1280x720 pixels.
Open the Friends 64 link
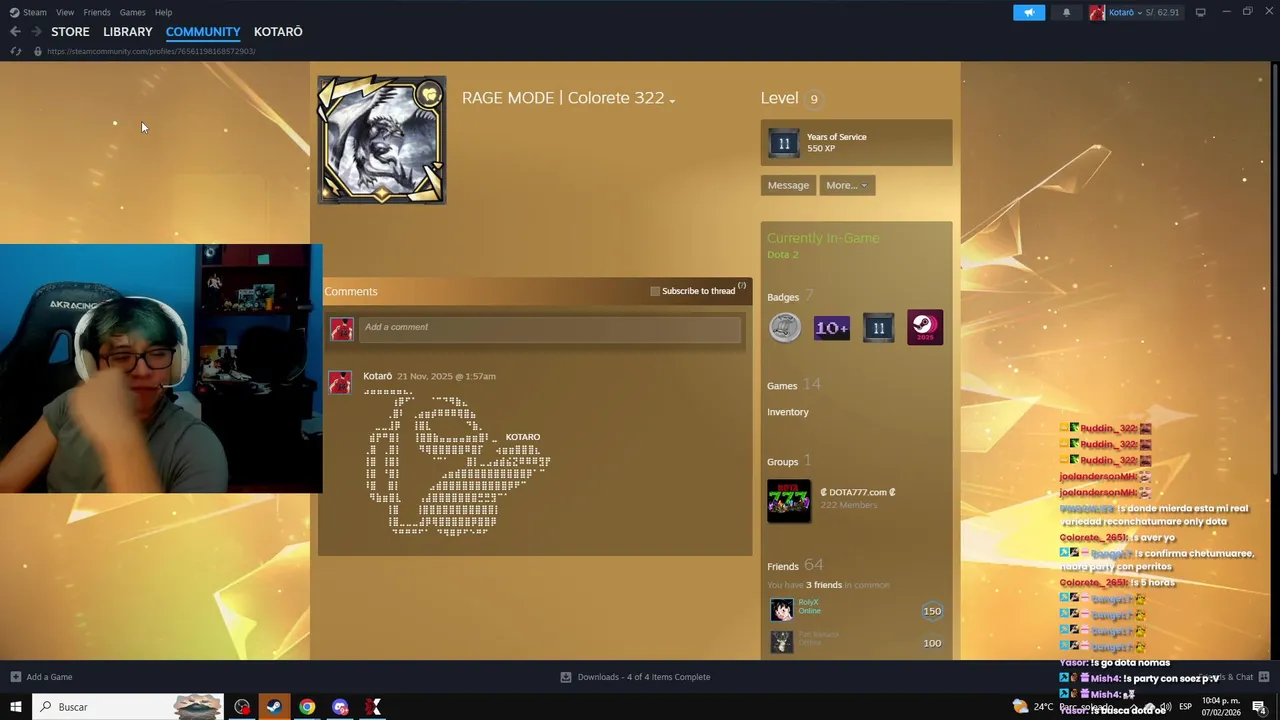(x=795, y=566)
